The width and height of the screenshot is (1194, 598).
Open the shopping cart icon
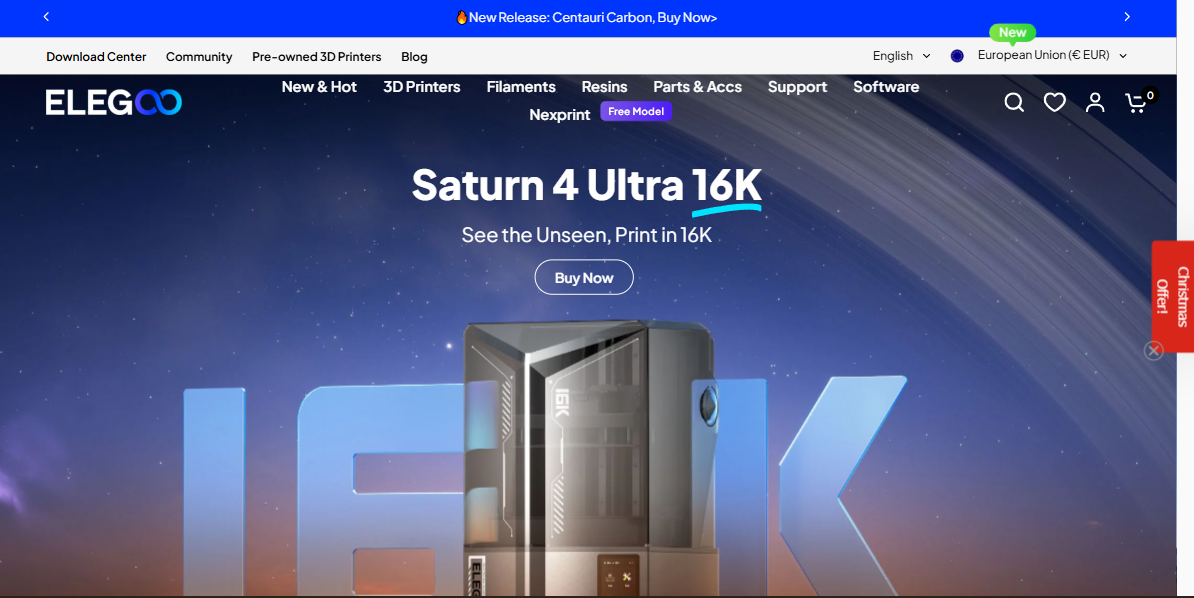[x=1135, y=102]
